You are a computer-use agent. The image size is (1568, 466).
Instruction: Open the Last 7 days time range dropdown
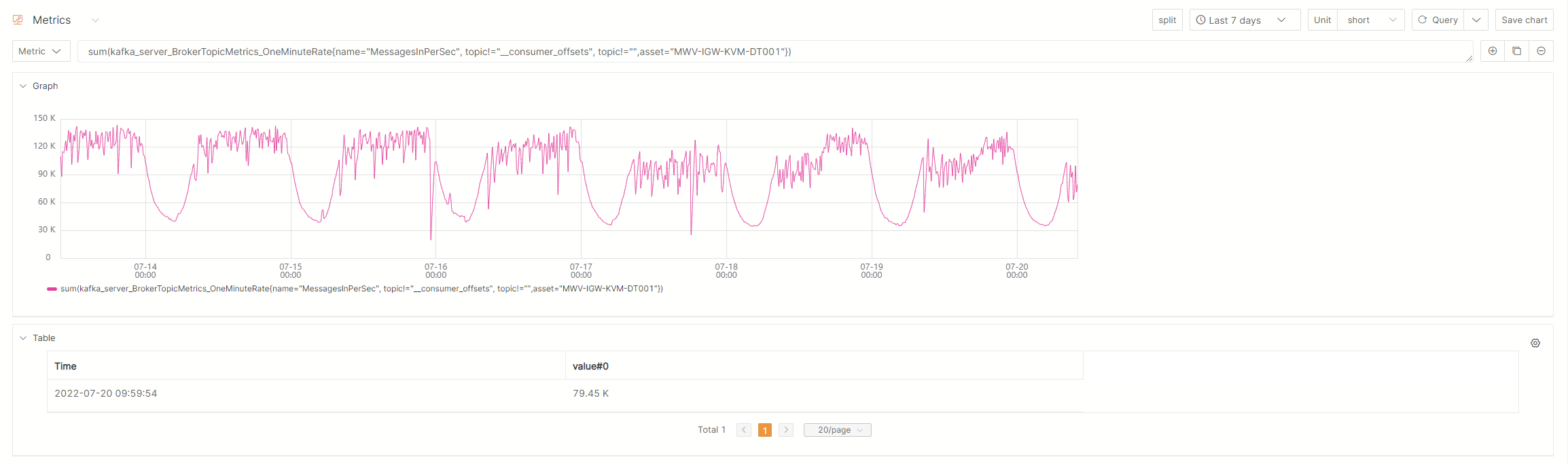point(1244,20)
